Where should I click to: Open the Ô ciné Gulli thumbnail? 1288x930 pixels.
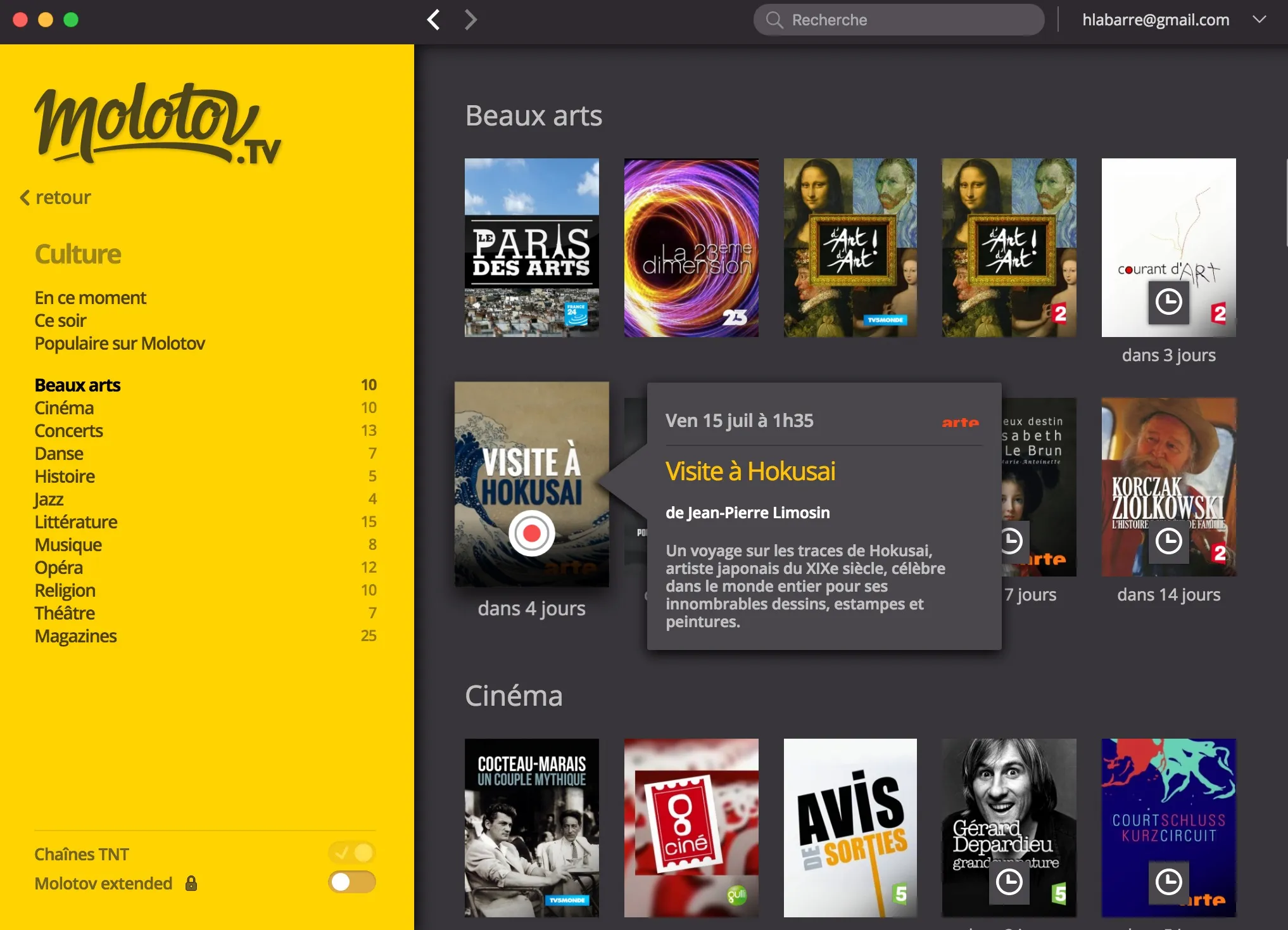[691, 827]
